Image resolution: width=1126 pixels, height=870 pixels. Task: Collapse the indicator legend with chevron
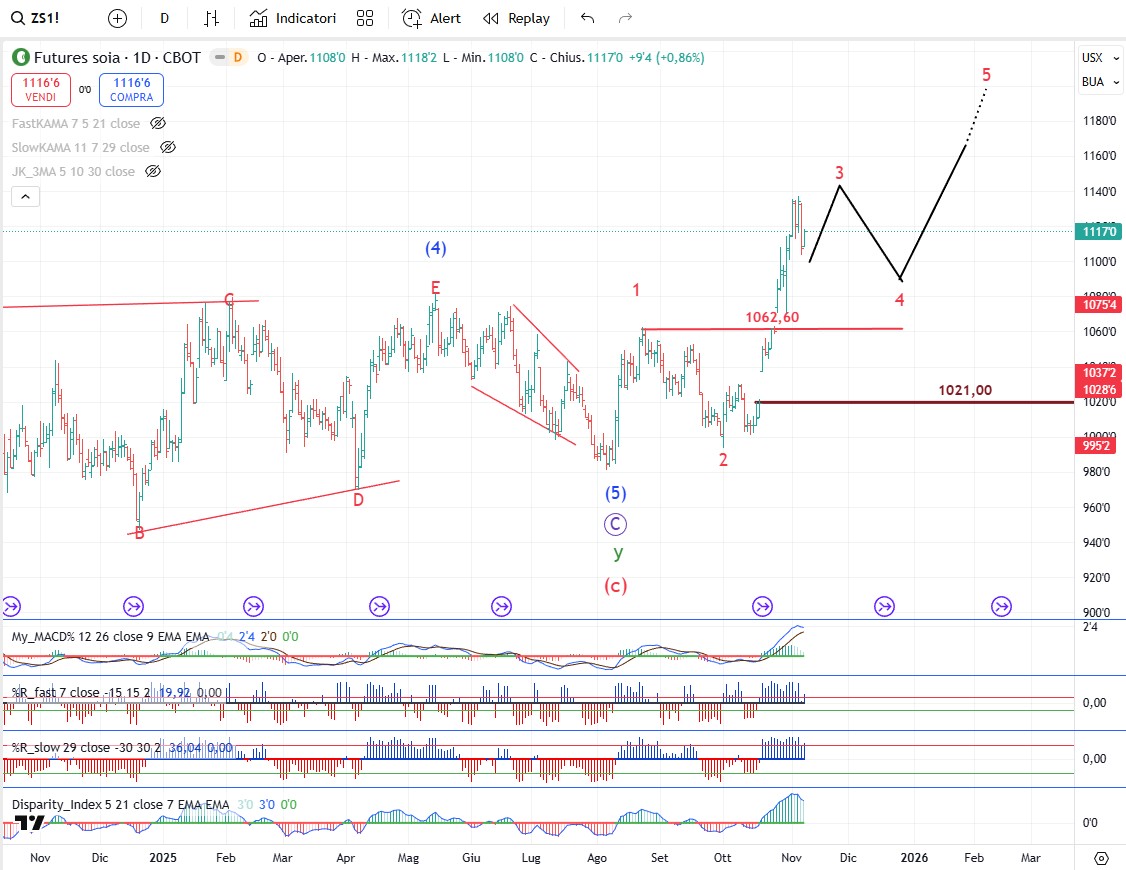coord(26,197)
